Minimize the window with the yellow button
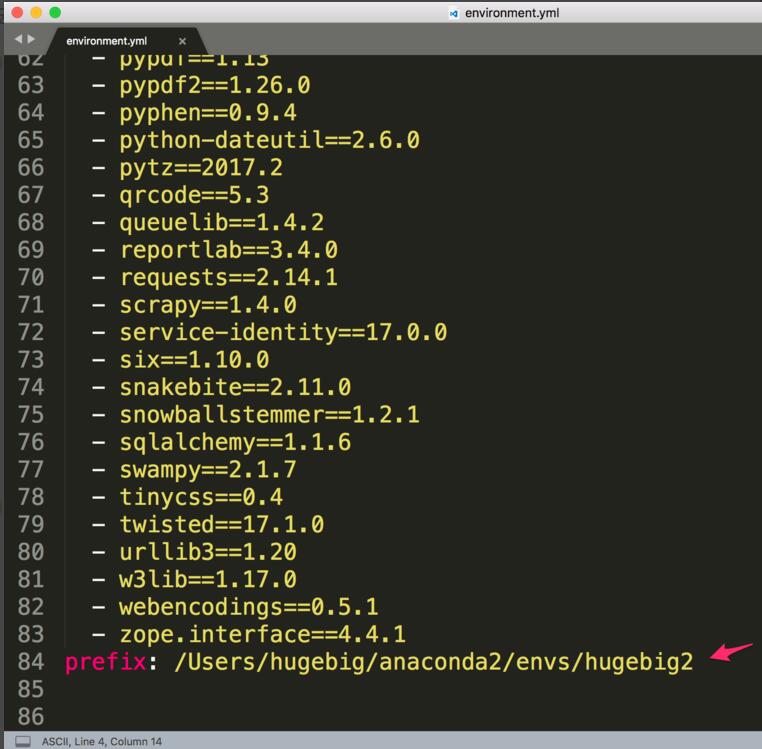The height and width of the screenshot is (749, 762). [35, 13]
